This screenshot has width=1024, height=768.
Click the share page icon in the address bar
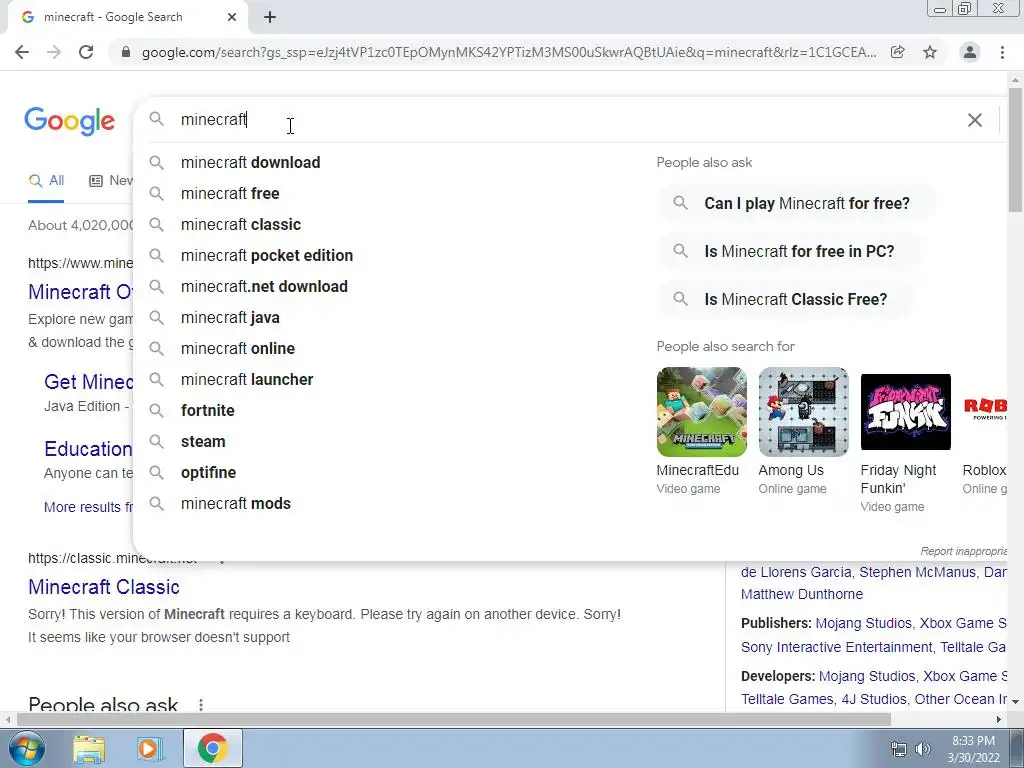pyautogui.click(x=898, y=52)
